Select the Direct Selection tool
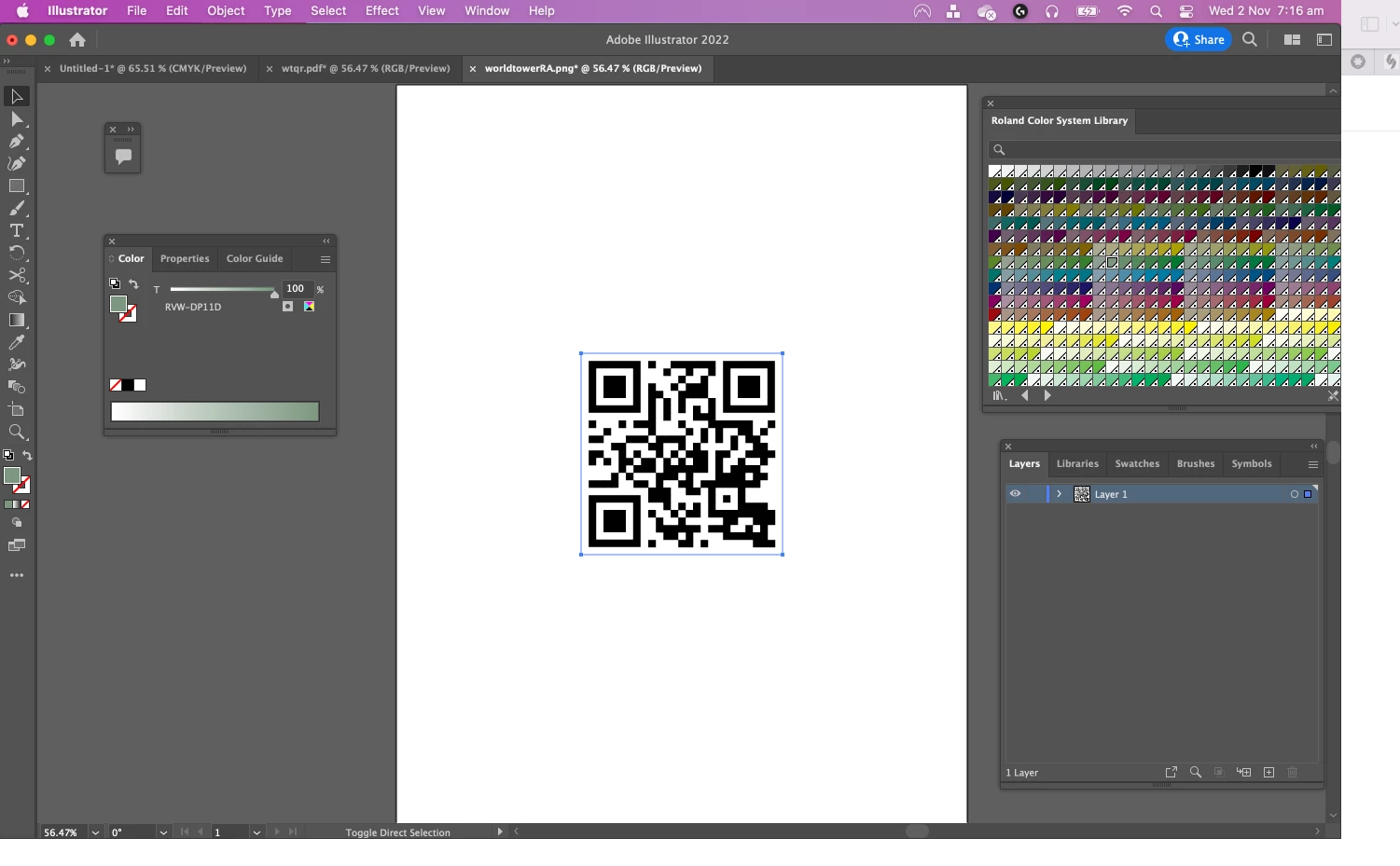This screenshot has width=1400, height=866. coord(16,119)
